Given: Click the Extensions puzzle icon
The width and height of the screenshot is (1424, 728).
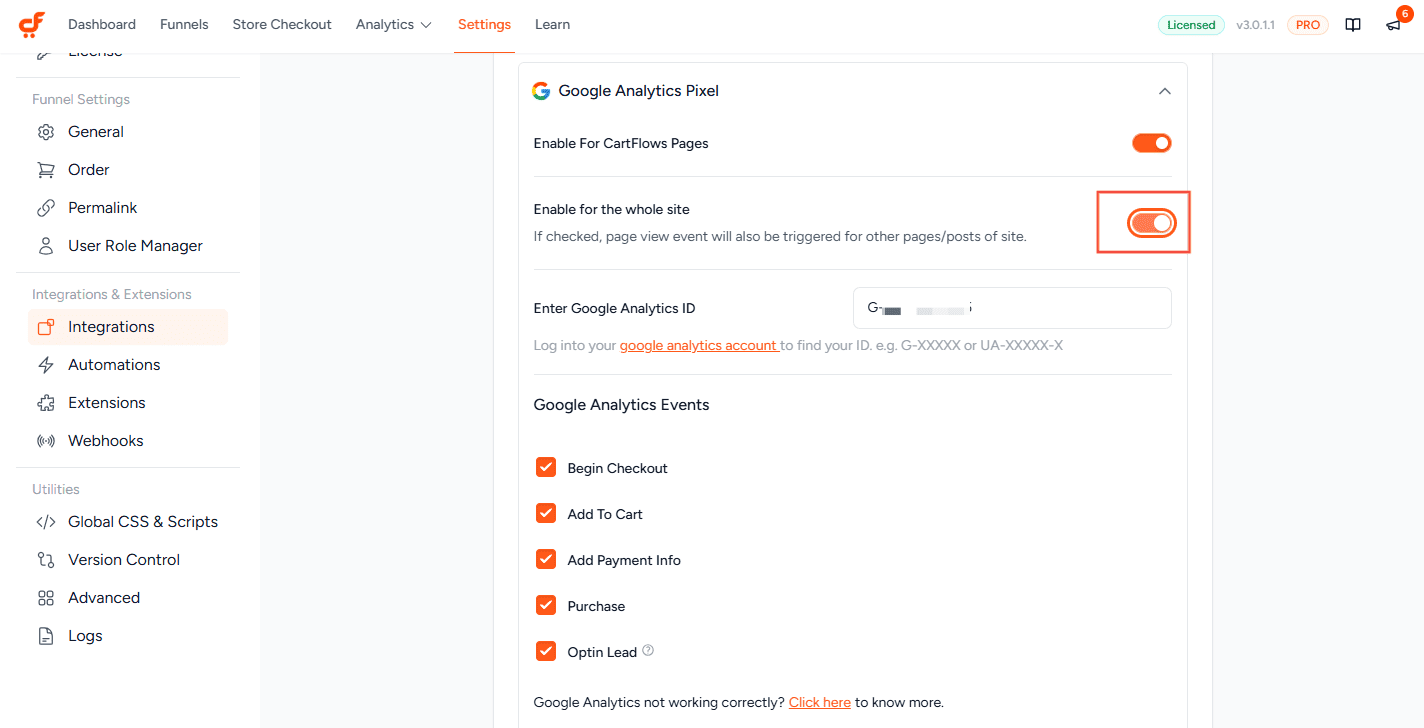Looking at the screenshot, I should click(x=46, y=403).
